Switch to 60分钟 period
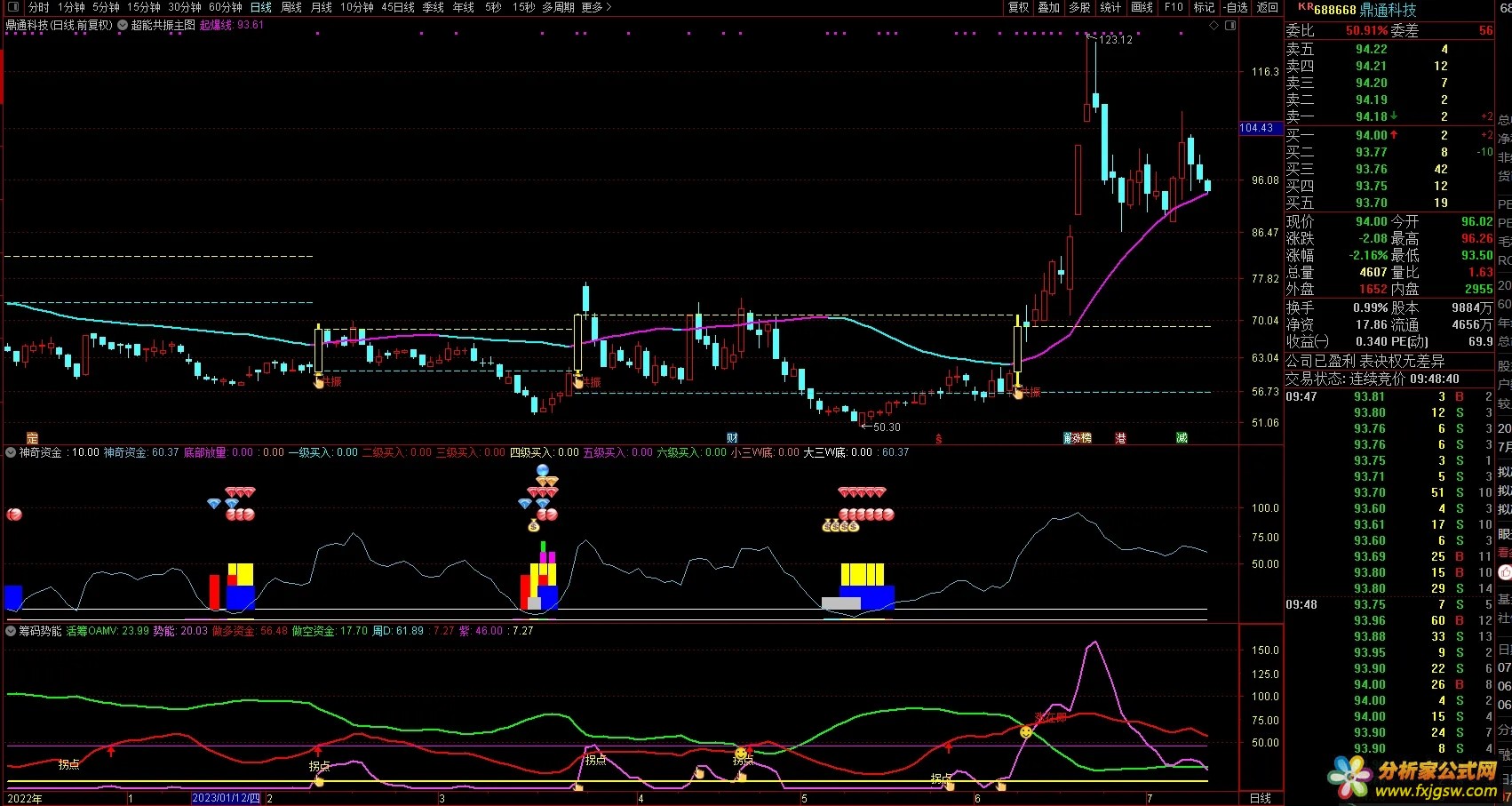1512x806 pixels. [x=226, y=7]
